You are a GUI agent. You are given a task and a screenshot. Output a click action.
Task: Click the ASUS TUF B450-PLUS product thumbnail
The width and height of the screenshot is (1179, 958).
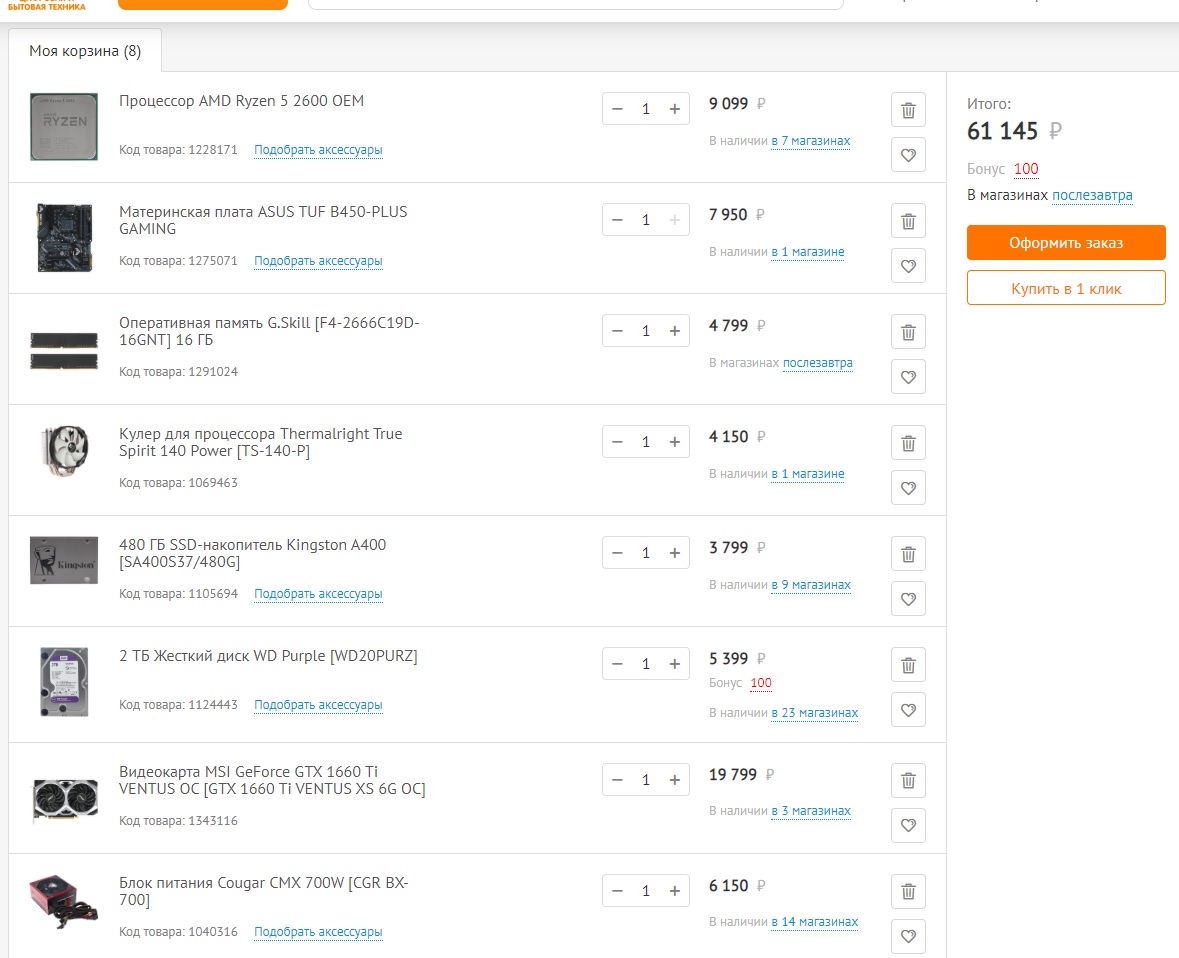[64, 237]
